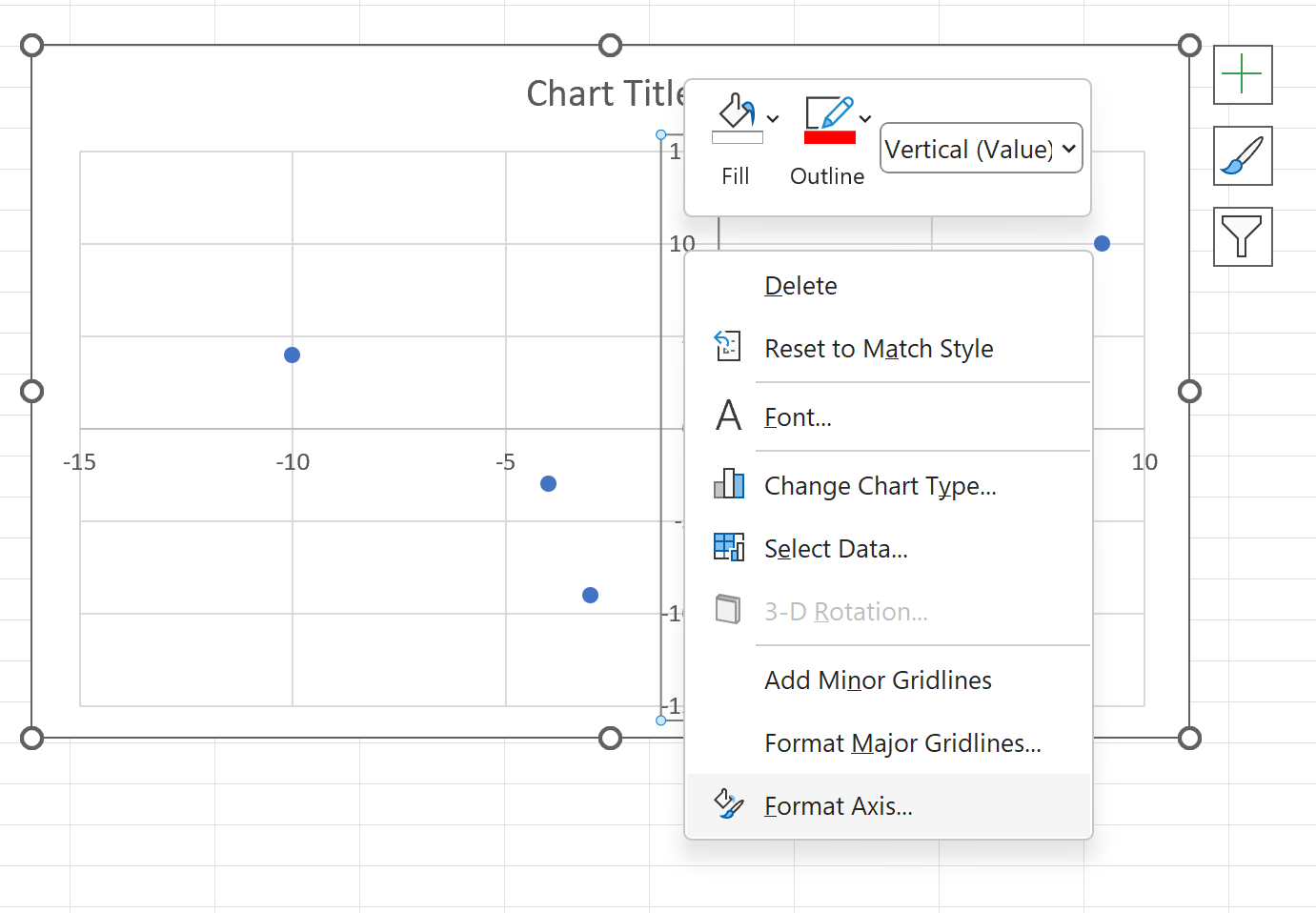The image size is (1316, 913).
Task: Click the Outline pen icon
Action: coord(829,112)
